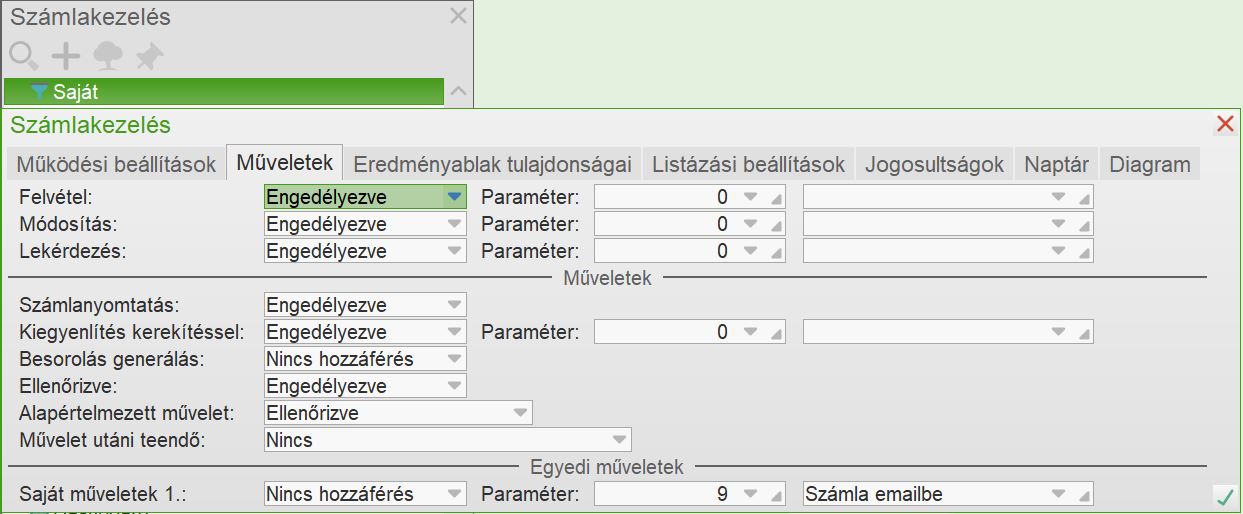Close the Számlakezelés settings dialog with red X
Viewport: 1243px width, 514px height.
pos(1224,124)
